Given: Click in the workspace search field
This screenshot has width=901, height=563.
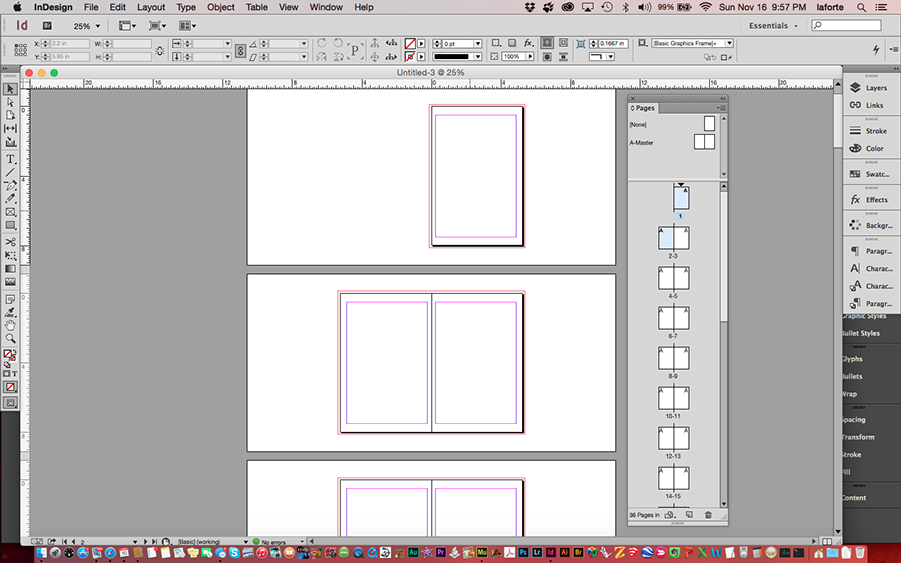Looking at the screenshot, I should coord(846,25).
